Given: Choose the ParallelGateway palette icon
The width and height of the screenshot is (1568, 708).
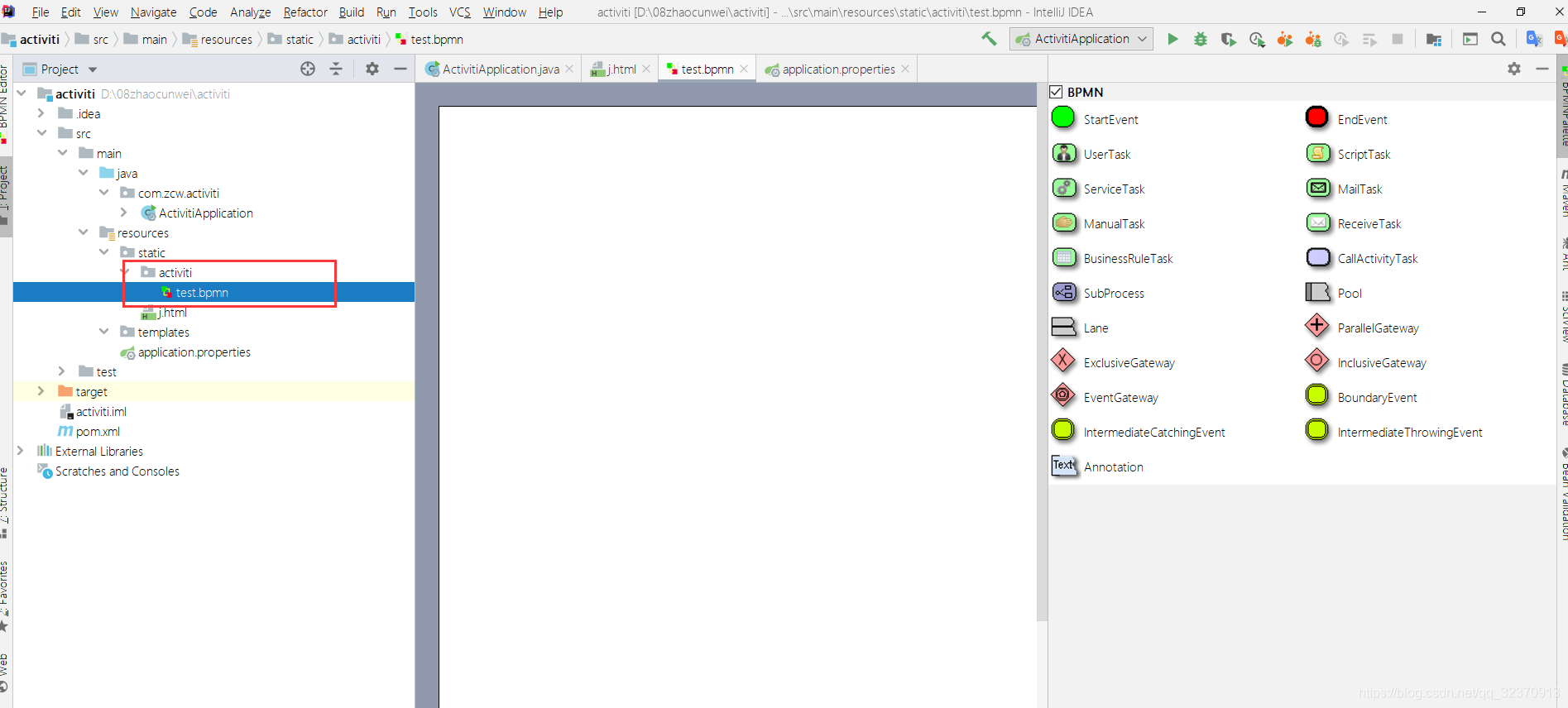Looking at the screenshot, I should 1317,327.
